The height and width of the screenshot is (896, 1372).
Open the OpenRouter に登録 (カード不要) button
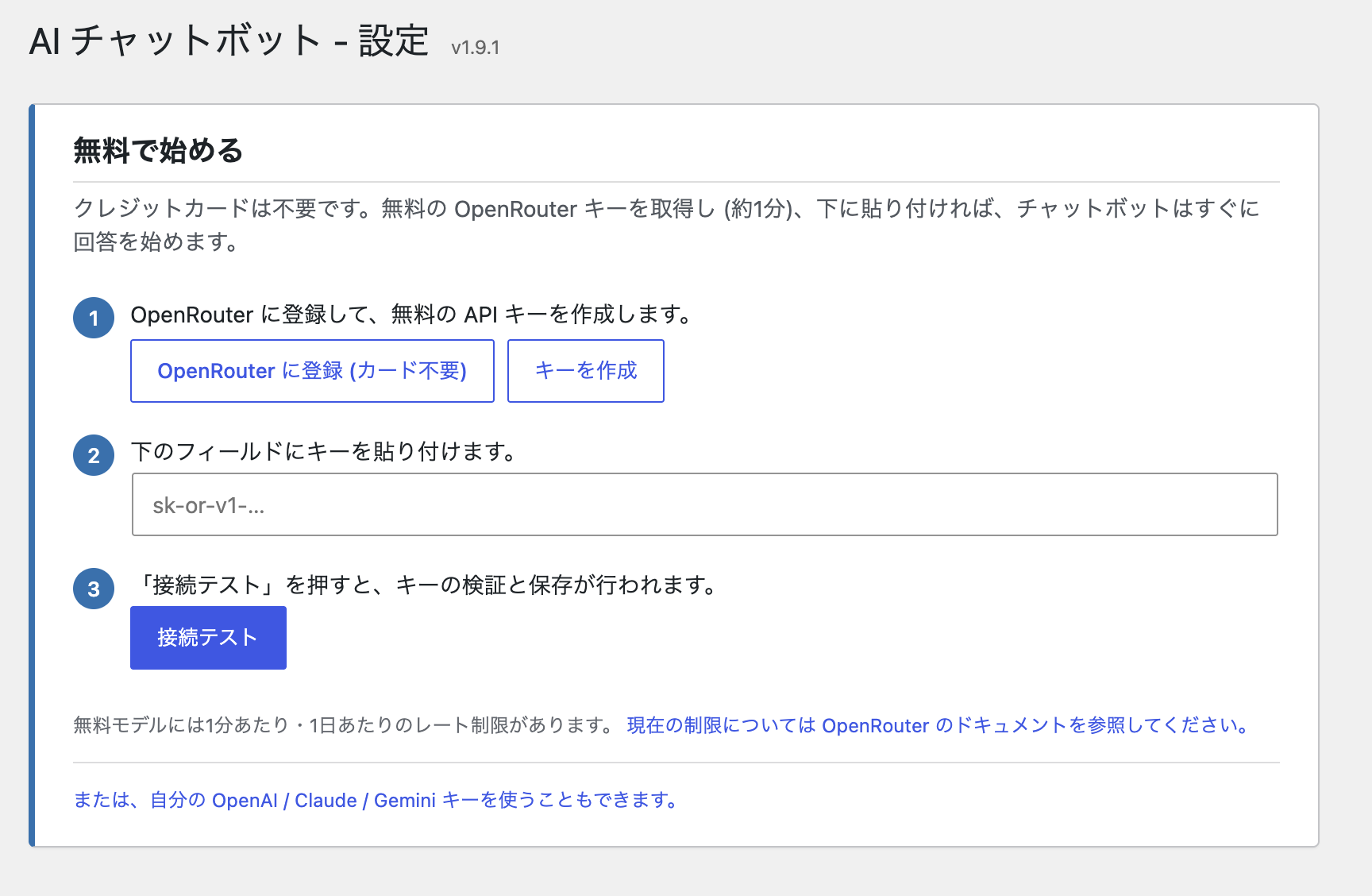(x=312, y=371)
